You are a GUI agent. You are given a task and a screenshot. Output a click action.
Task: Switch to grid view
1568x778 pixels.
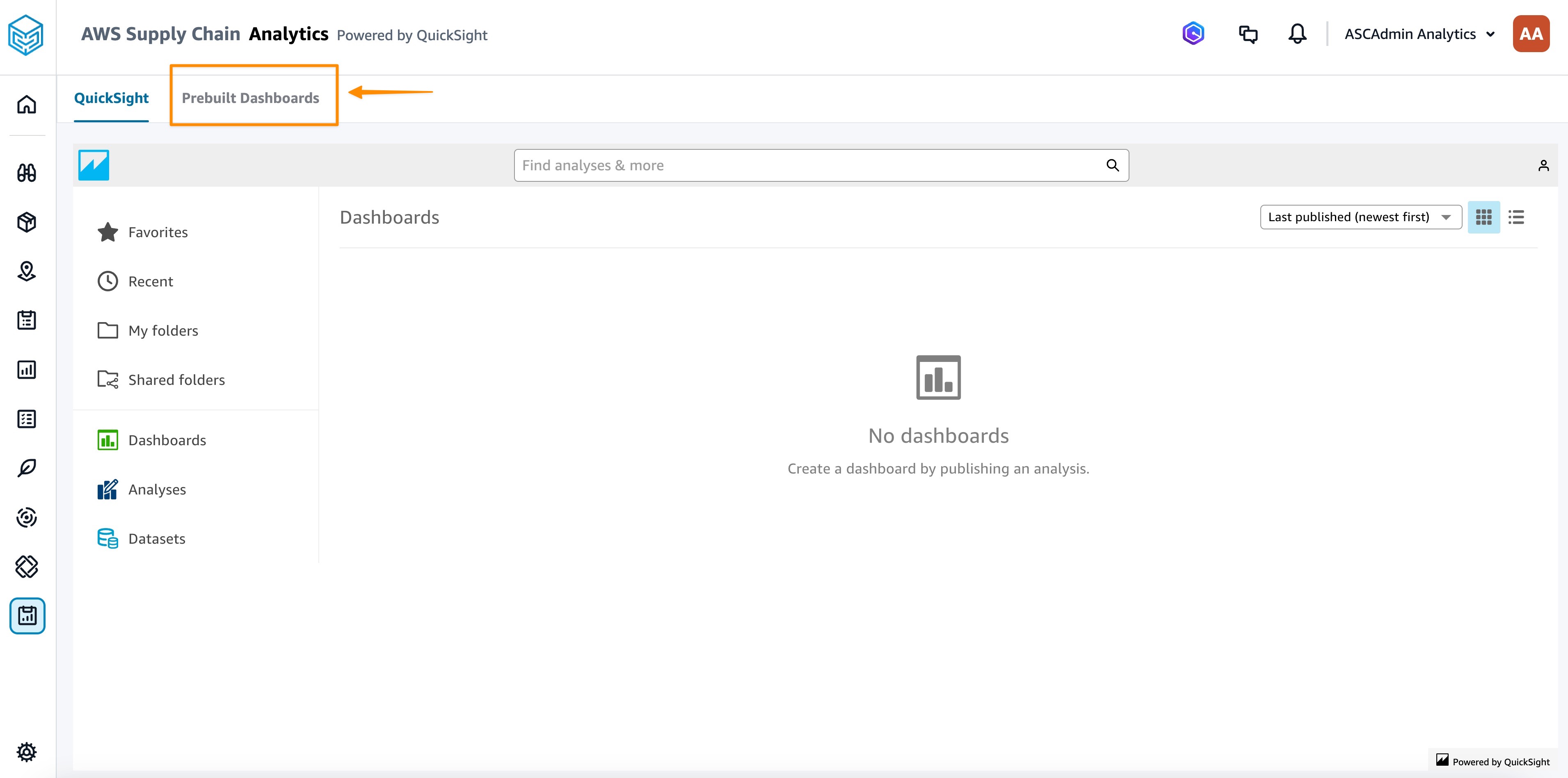coord(1483,217)
